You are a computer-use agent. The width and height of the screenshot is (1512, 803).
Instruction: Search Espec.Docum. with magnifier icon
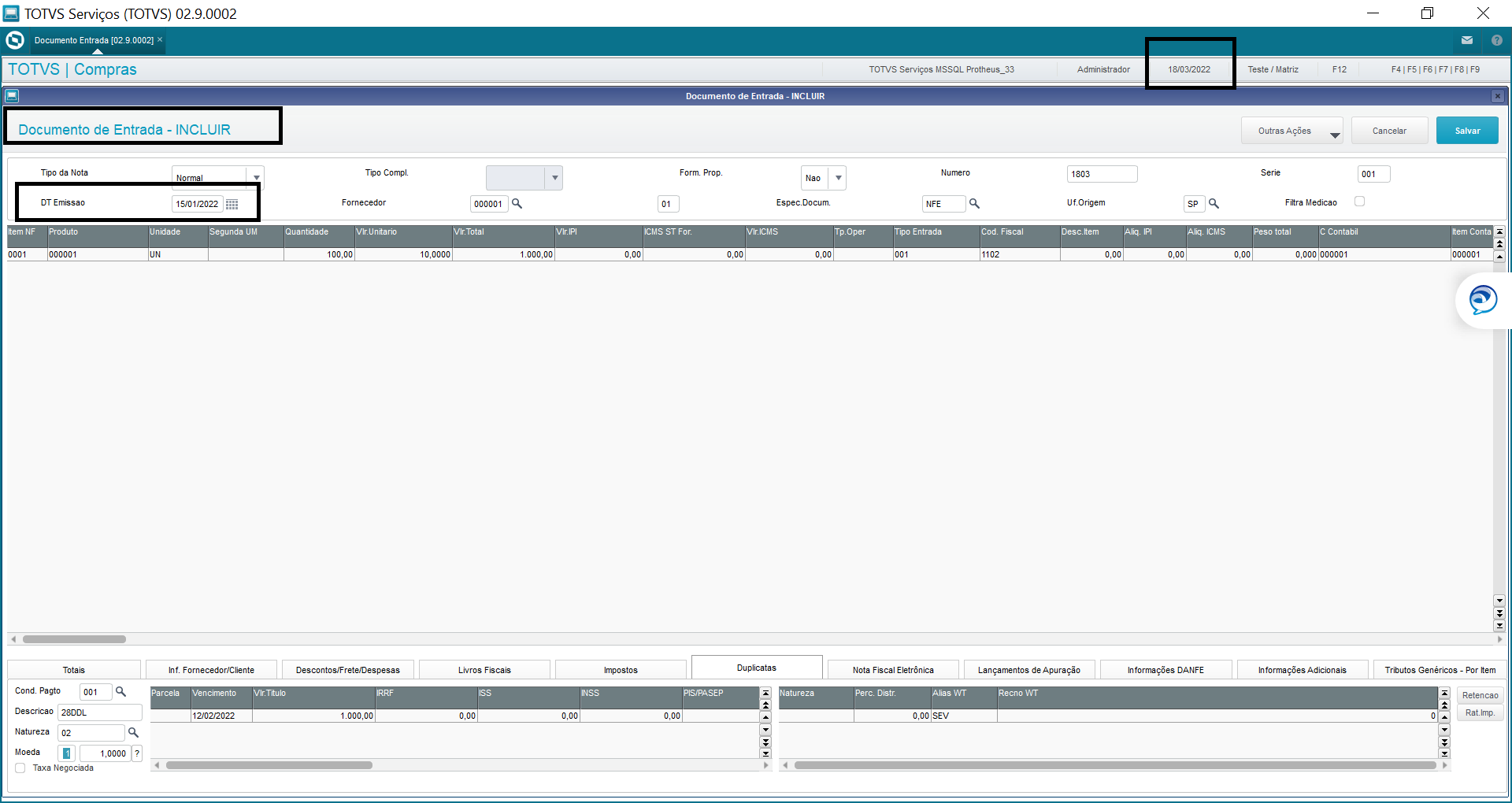point(974,203)
